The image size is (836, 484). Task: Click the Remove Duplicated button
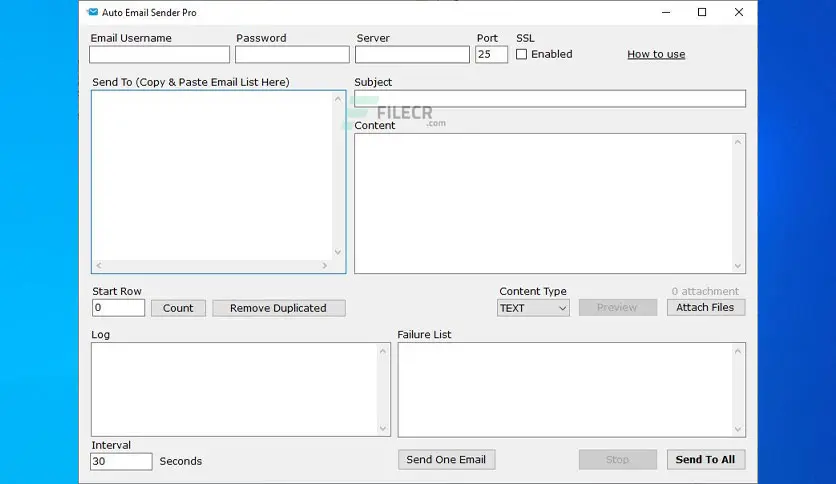tap(278, 308)
